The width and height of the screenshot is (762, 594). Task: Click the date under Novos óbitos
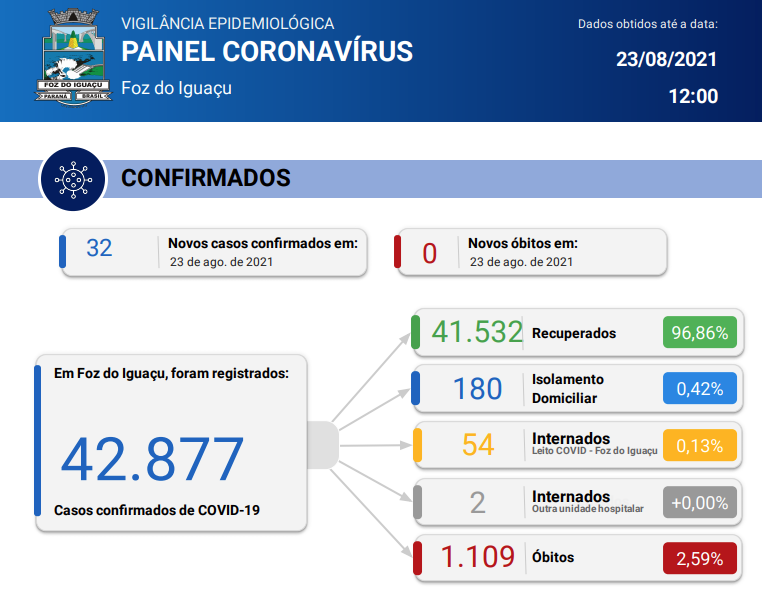point(521,262)
